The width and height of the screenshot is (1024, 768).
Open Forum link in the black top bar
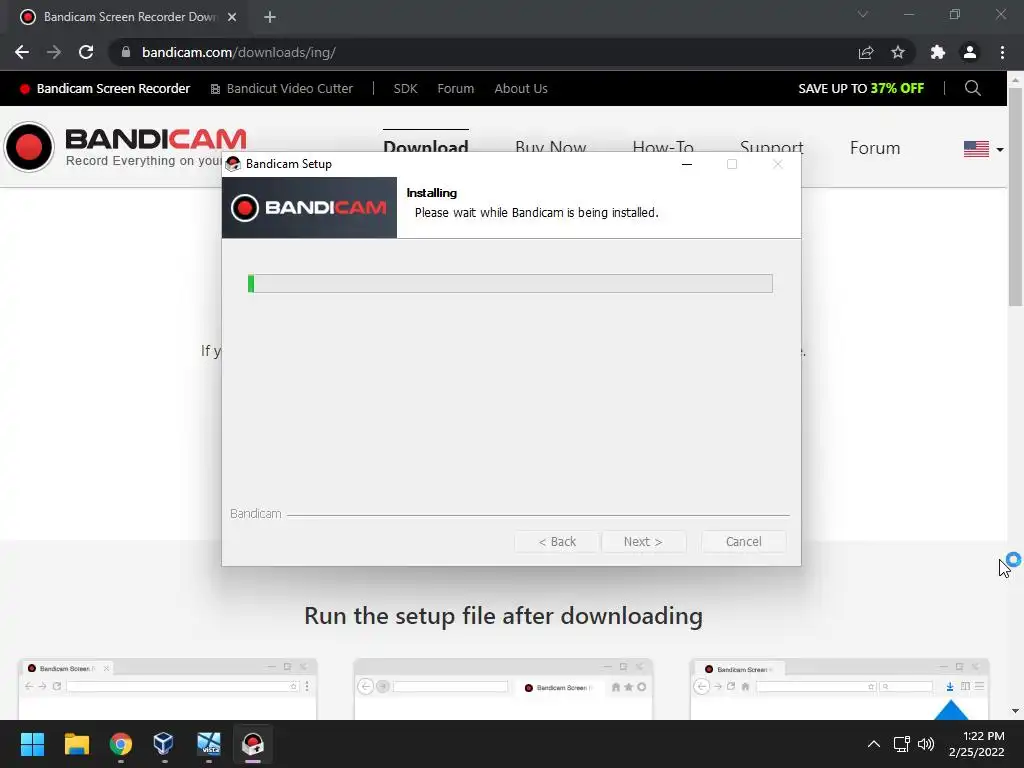click(456, 88)
